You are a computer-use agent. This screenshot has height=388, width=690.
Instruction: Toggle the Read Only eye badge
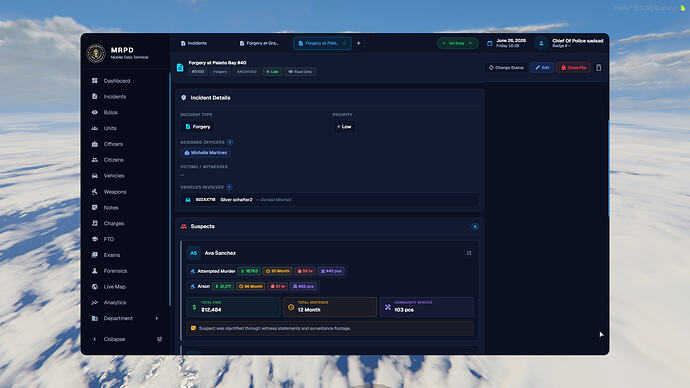(x=300, y=72)
